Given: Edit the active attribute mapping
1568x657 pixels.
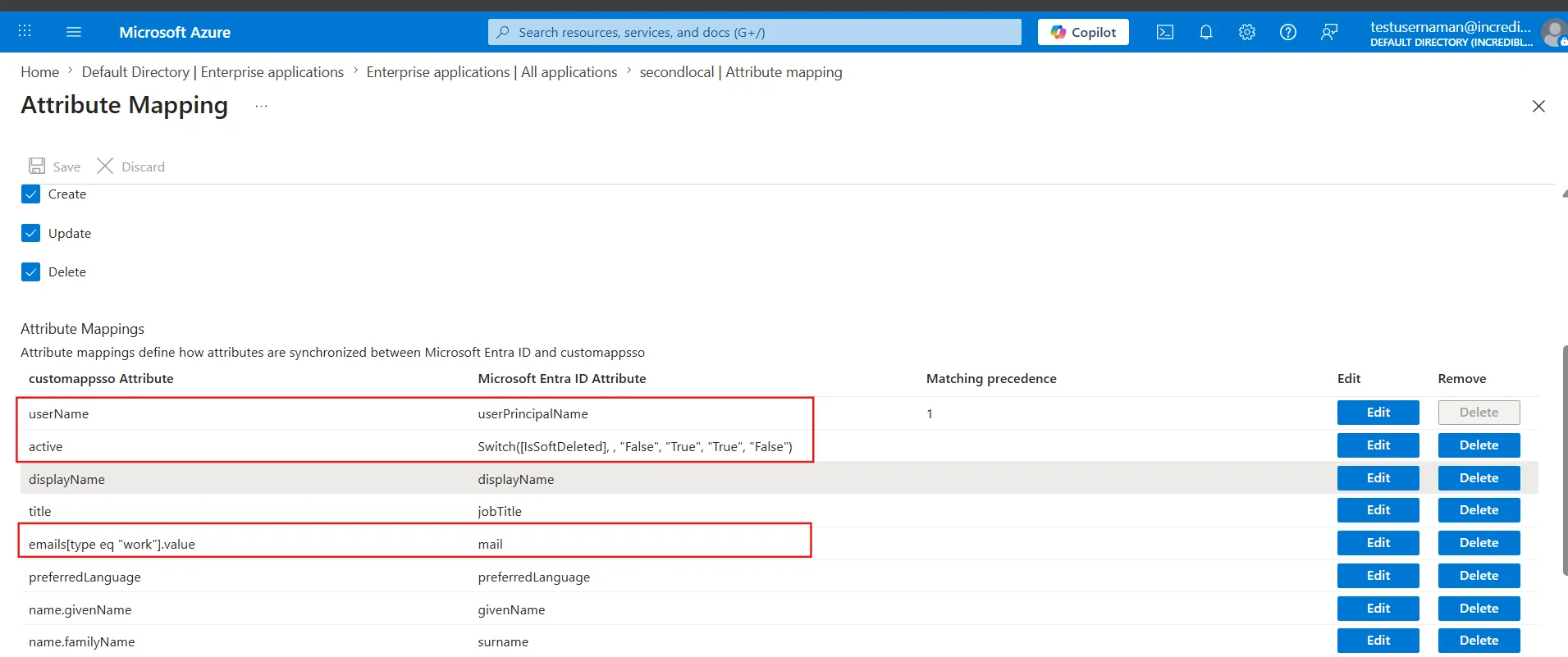Looking at the screenshot, I should pyautogui.click(x=1378, y=445).
